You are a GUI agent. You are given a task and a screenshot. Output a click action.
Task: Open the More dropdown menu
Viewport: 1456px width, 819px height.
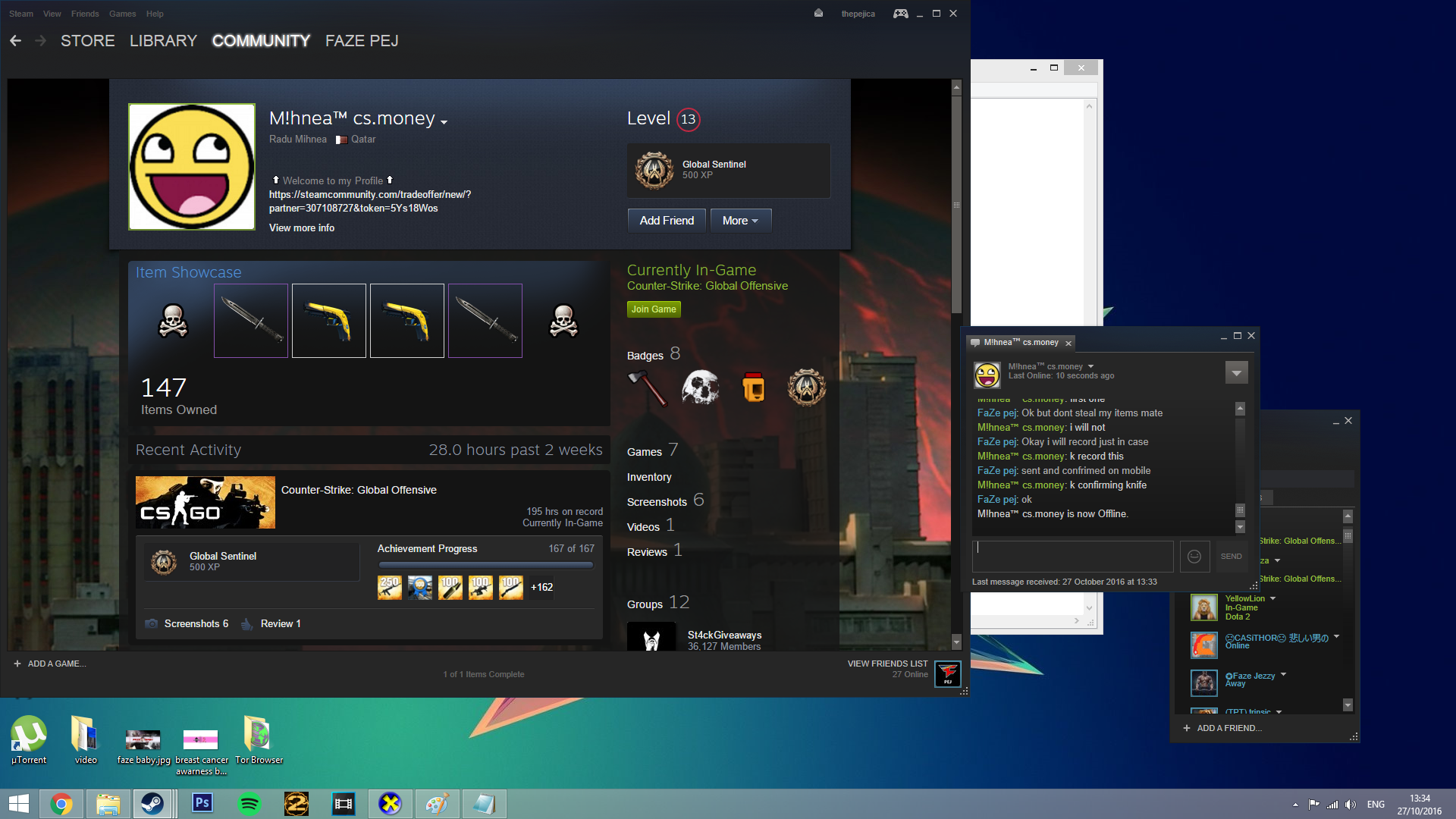point(739,221)
